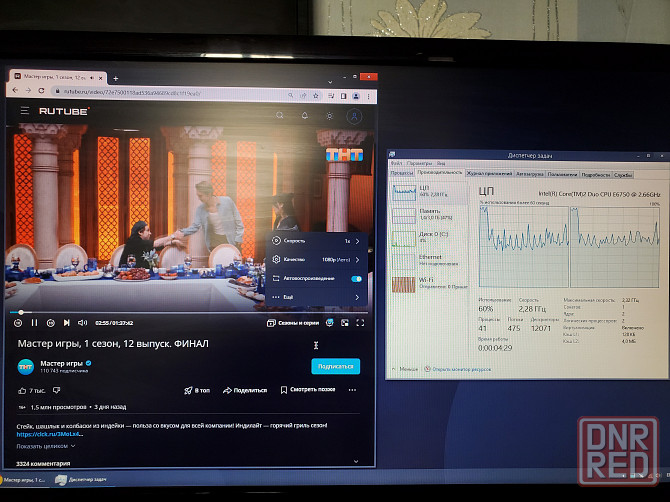Click the player settings gear icon

(x=329, y=323)
